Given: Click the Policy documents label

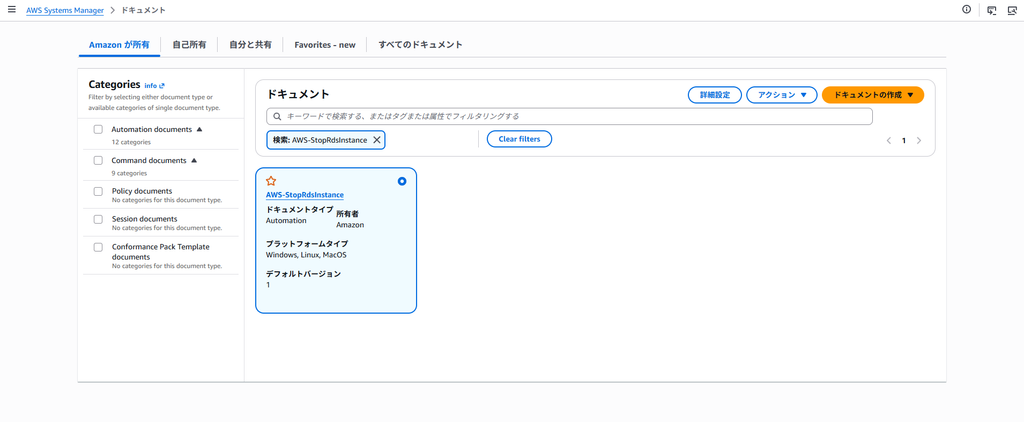Looking at the screenshot, I should pyautogui.click(x=142, y=191).
